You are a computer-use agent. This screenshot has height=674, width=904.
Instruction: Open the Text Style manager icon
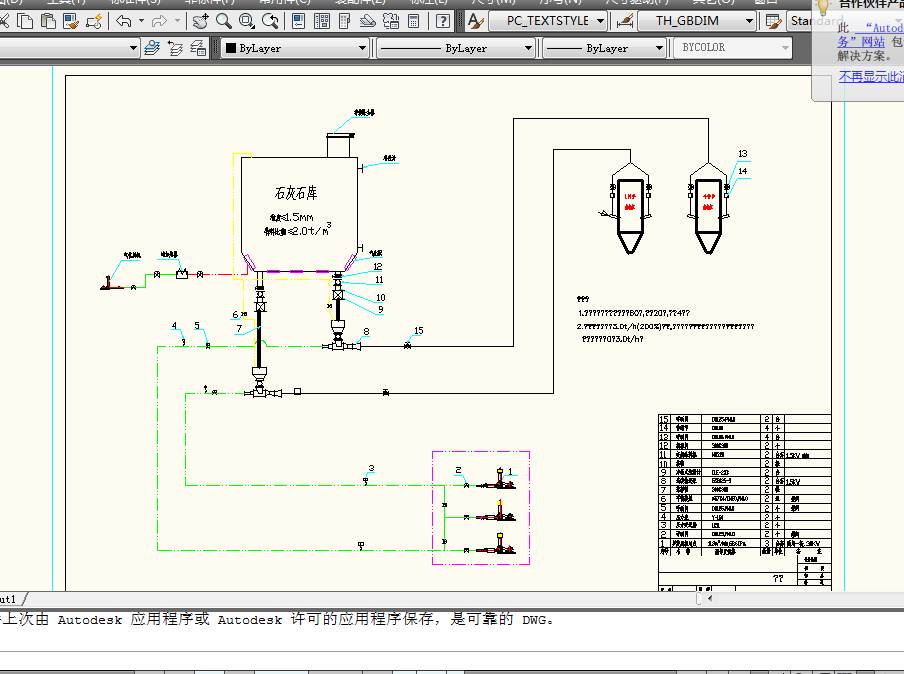click(475, 20)
